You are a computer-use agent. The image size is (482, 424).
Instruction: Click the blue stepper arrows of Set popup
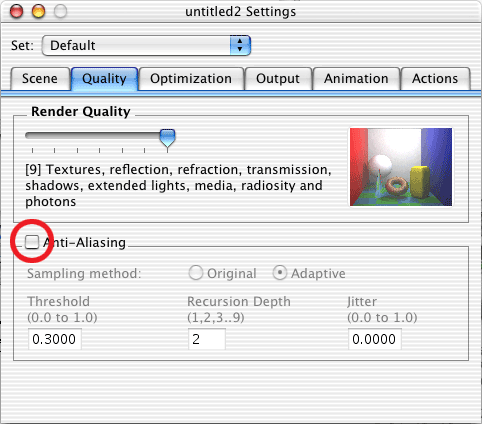tap(240, 45)
